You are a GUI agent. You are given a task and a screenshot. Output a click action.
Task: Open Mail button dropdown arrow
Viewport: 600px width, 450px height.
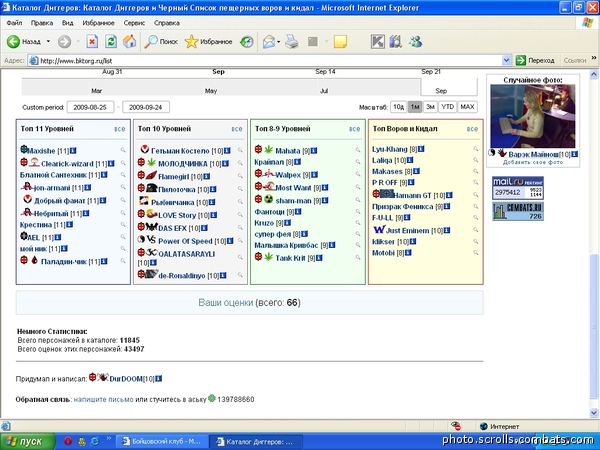(279, 41)
